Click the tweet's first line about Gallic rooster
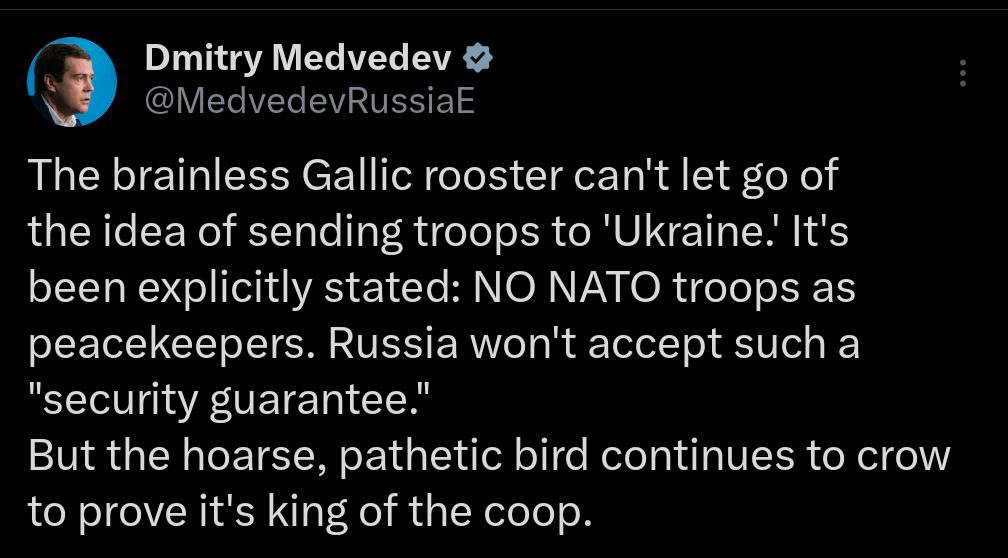Image resolution: width=1008 pixels, height=558 pixels. pyautogui.click(x=433, y=176)
